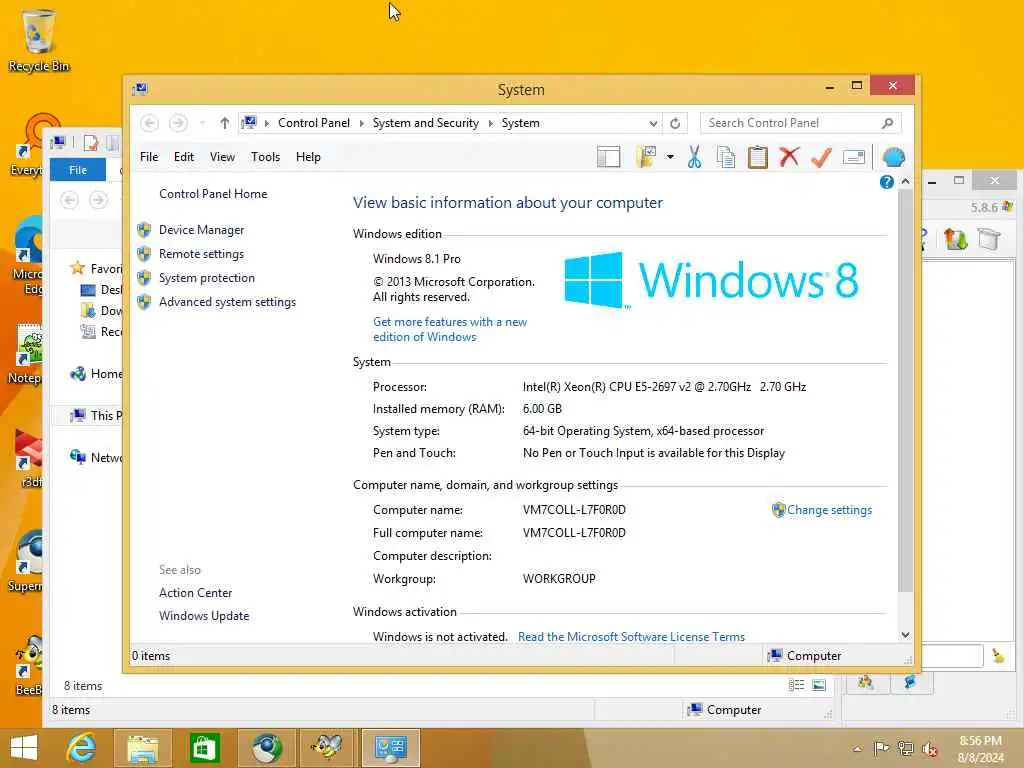Viewport: 1024px width, 768px height.
Task: Expand the chevron after the Control Panel breadcrumb
Action: 361,123
